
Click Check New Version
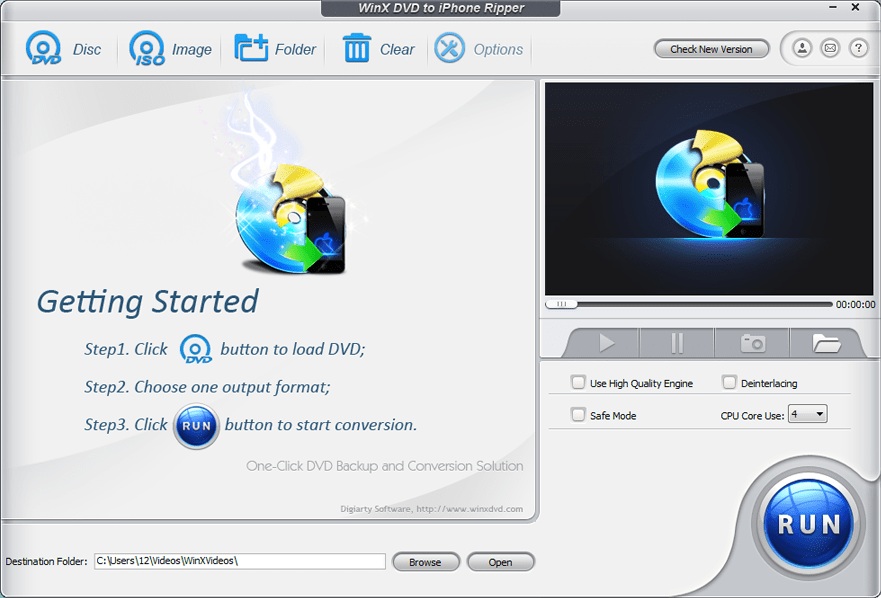coord(711,48)
